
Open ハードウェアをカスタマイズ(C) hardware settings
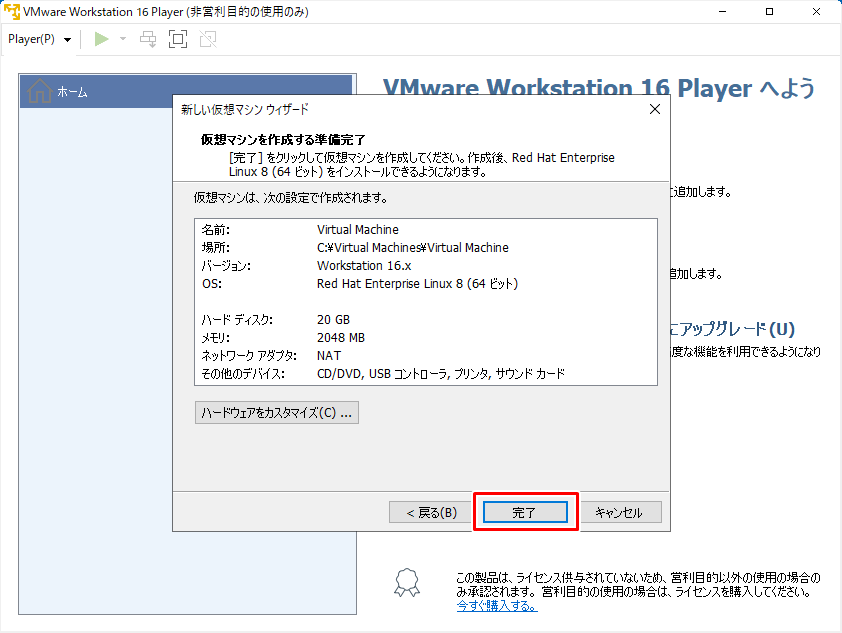click(x=277, y=413)
